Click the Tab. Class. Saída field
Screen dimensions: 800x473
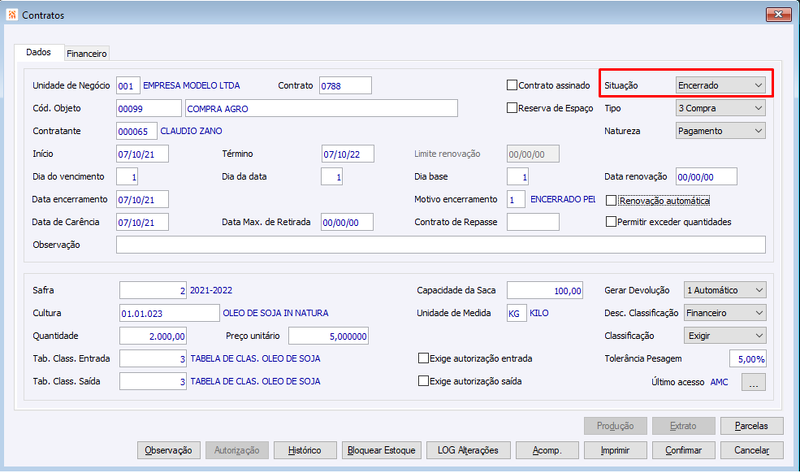pyautogui.click(x=153, y=382)
